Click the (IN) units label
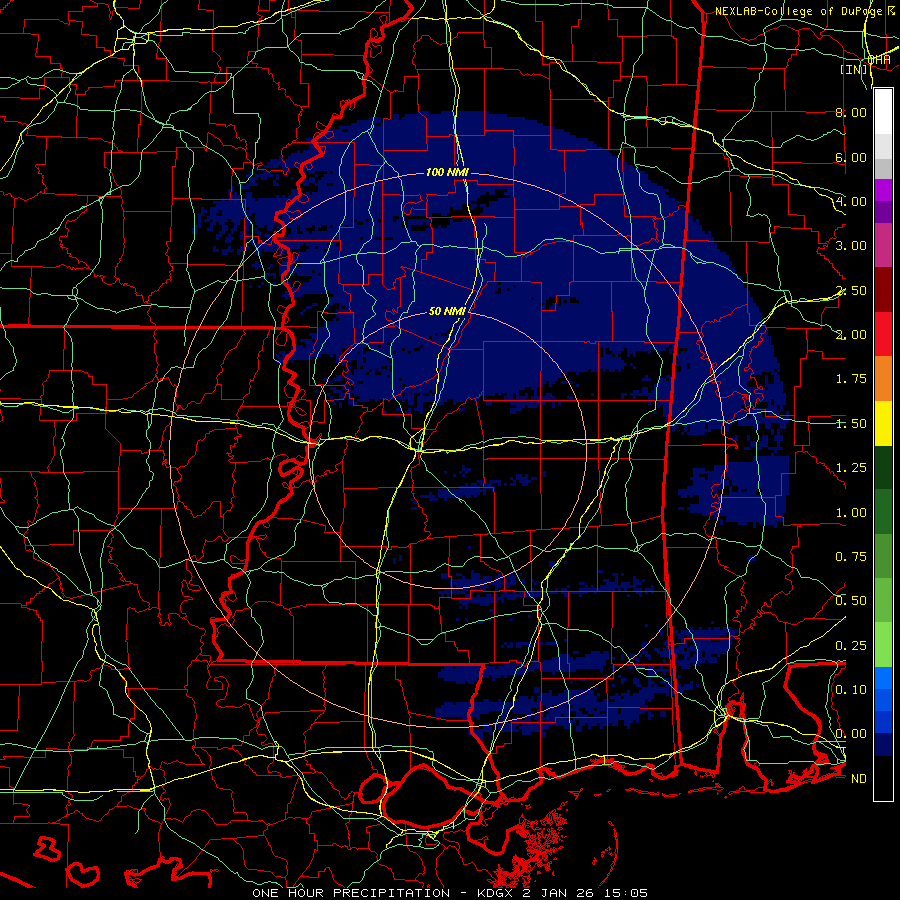The image size is (900, 900). click(x=855, y=69)
